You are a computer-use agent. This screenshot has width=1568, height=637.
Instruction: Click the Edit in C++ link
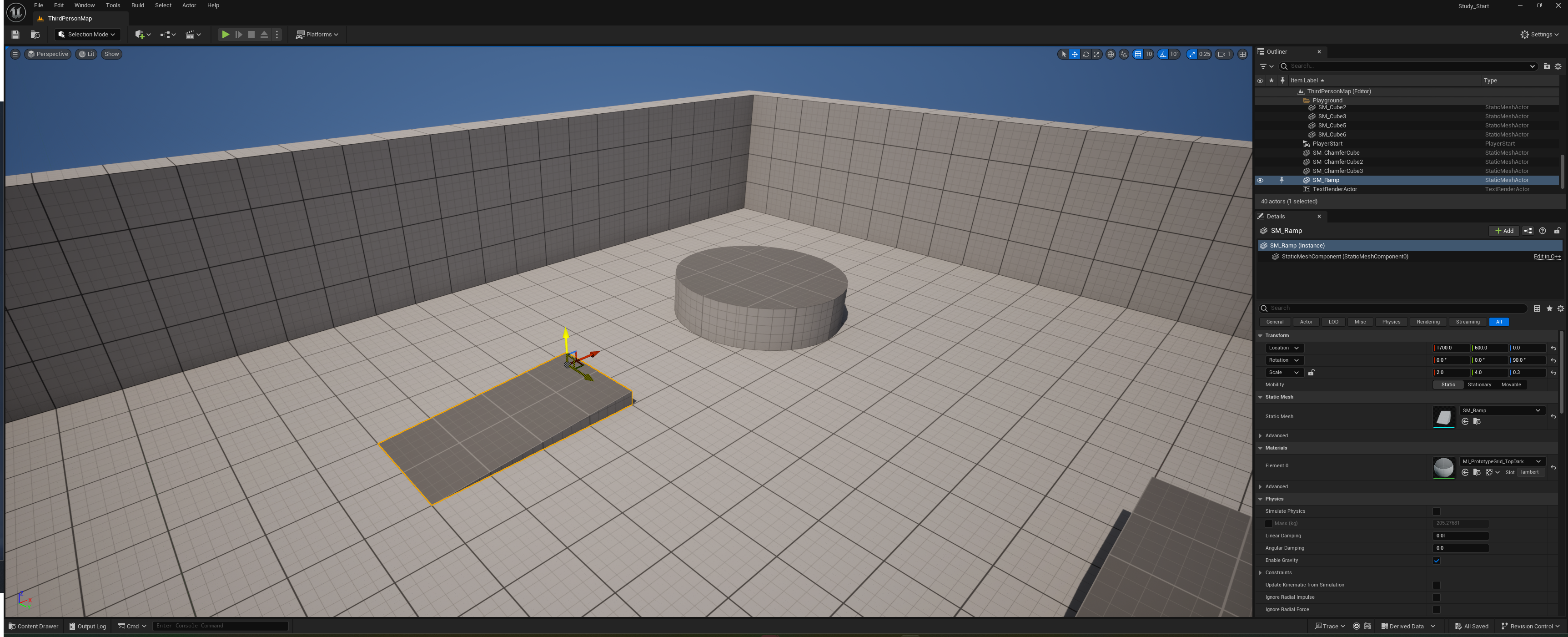click(1546, 257)
